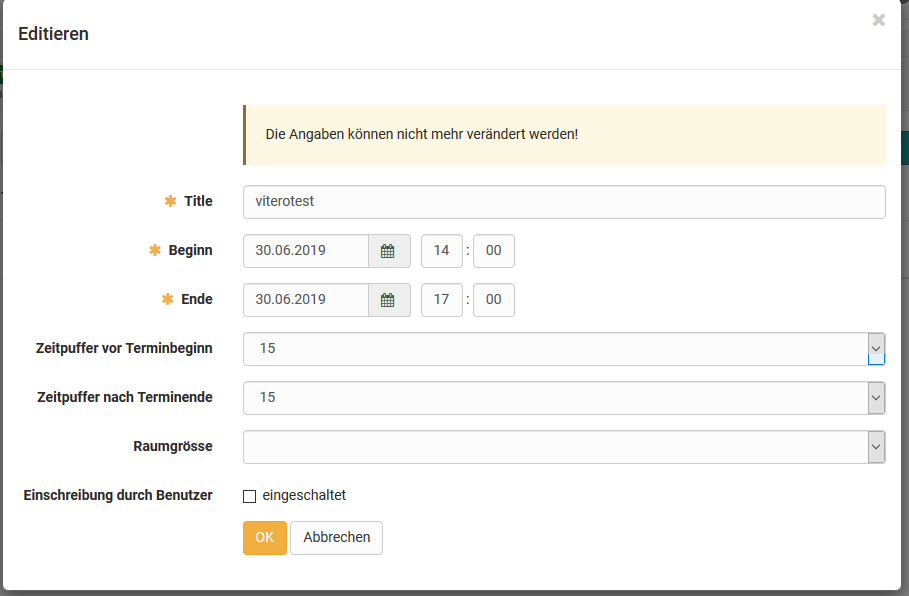Toggle the 'eingeschaltet' enrollment checkbox
909x596 pixels.
250,496
